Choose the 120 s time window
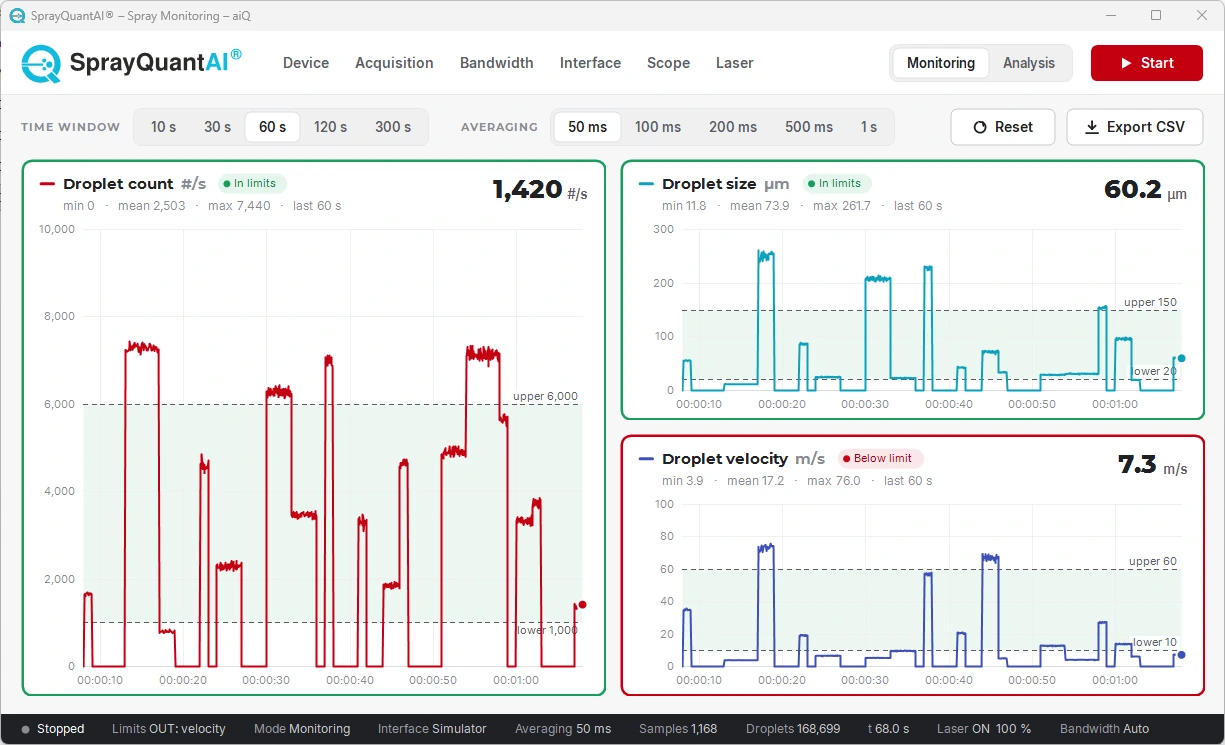Viewport: 1225px width, 745px height. (x=330, y=127)
